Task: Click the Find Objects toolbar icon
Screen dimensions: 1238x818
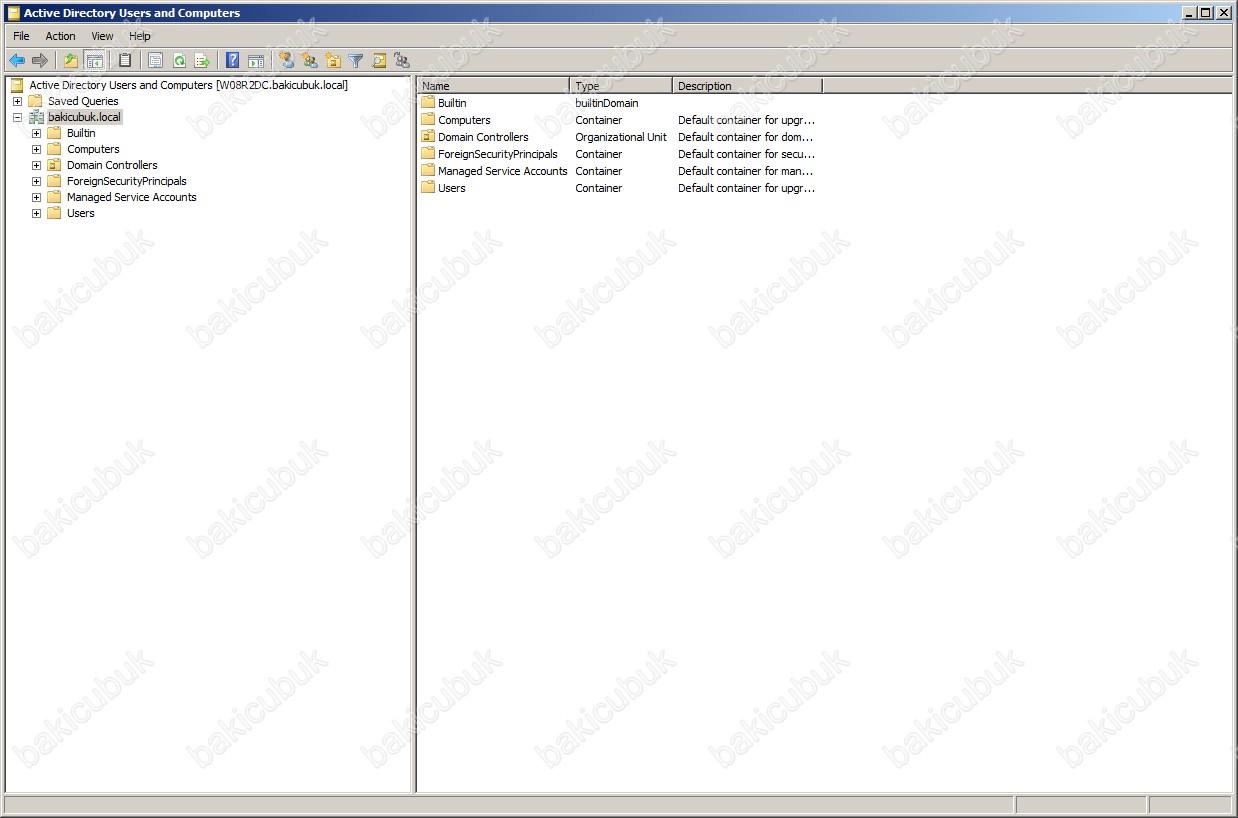Action: click(379, 60)
